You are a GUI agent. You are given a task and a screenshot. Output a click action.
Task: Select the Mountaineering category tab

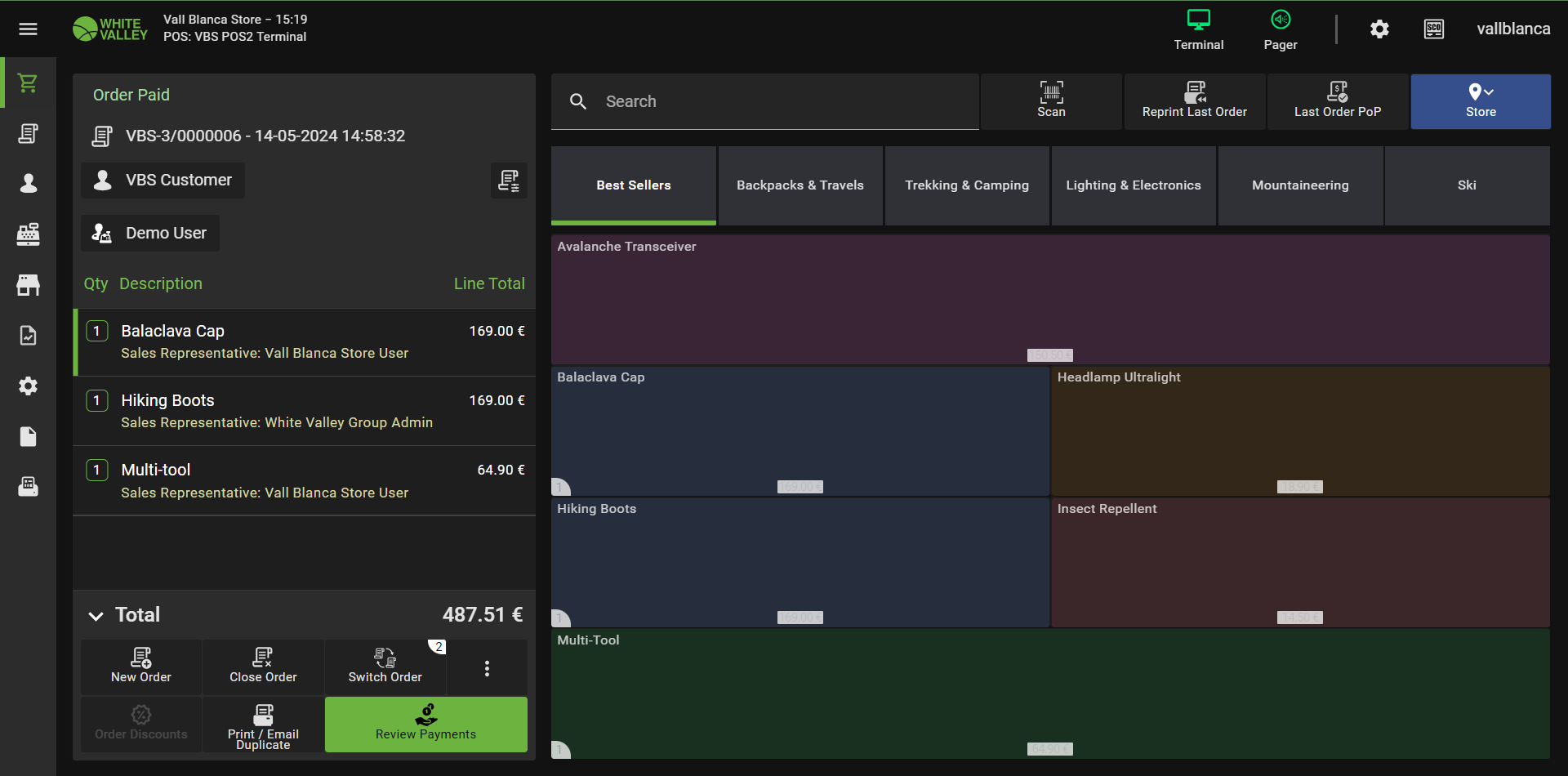click(x=1300, y=185)
